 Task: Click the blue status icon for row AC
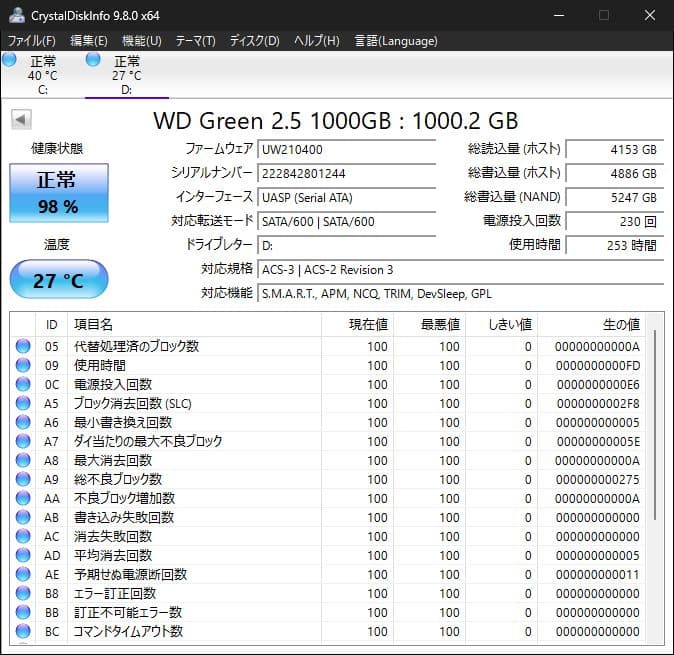click(x=23, y=536)
